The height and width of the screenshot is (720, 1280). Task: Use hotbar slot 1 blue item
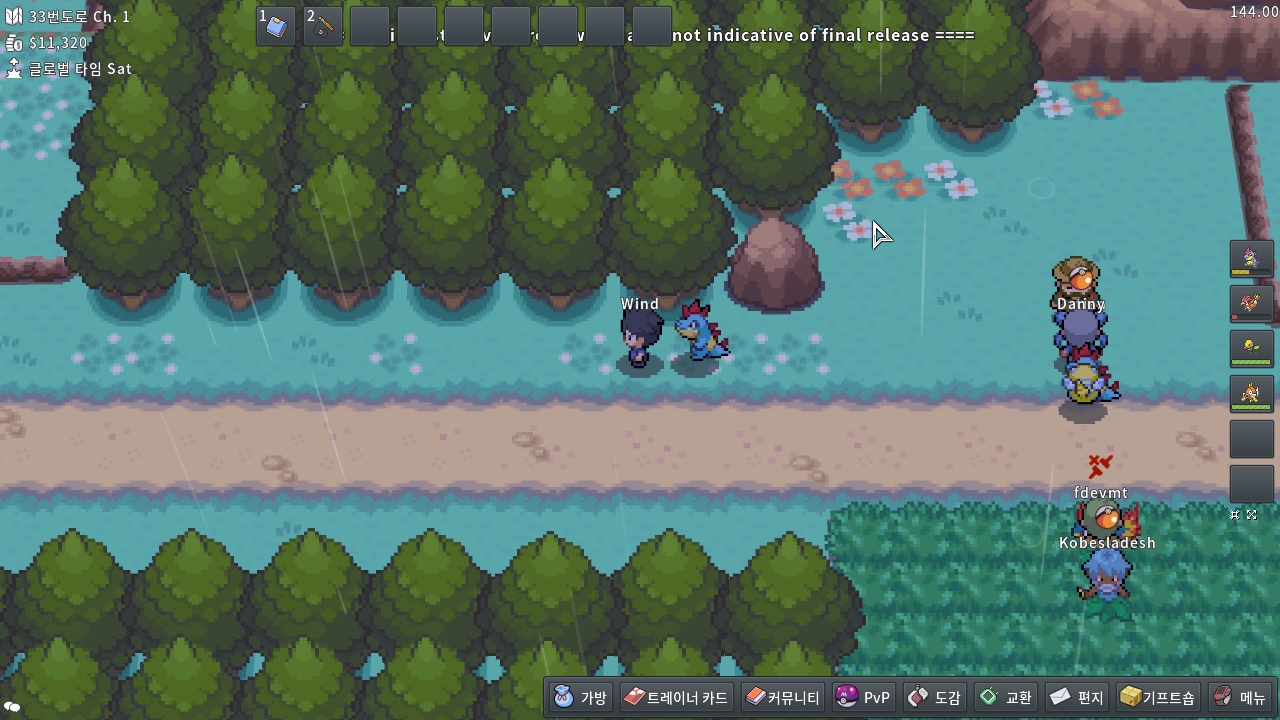276,26
